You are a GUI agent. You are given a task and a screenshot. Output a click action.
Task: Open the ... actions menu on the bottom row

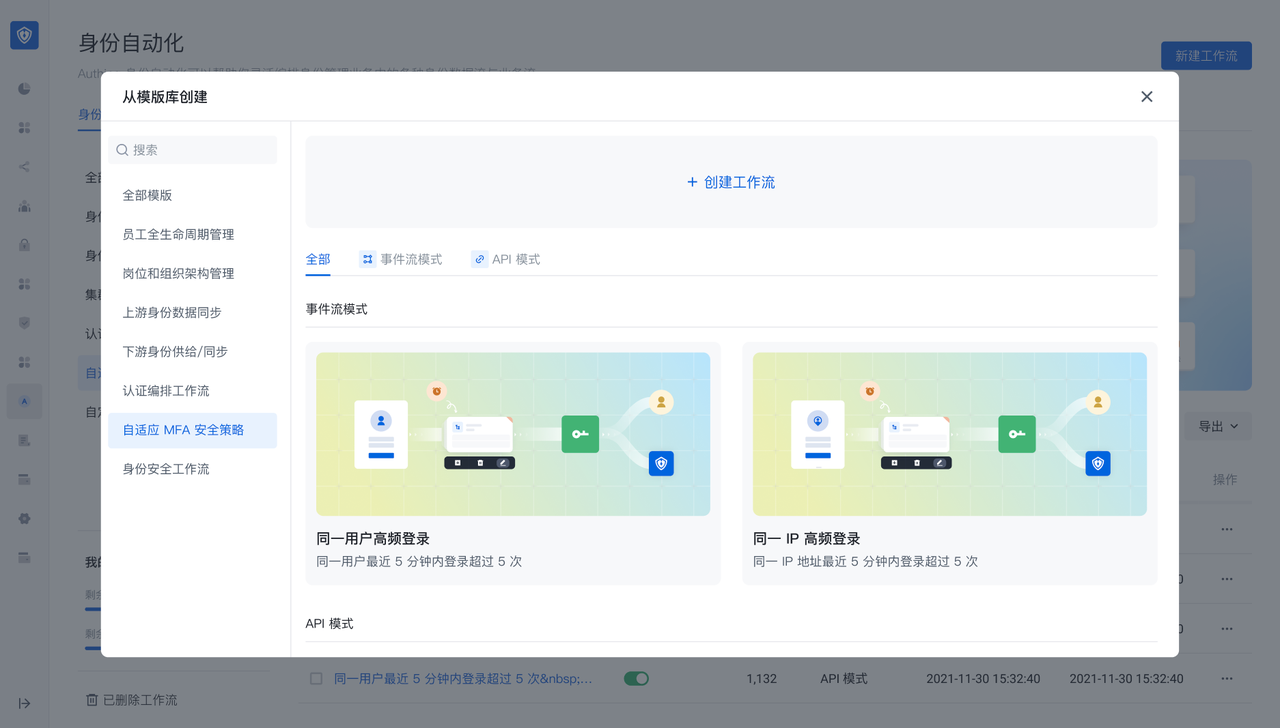pyautogui.click(x=1226, y=678)
